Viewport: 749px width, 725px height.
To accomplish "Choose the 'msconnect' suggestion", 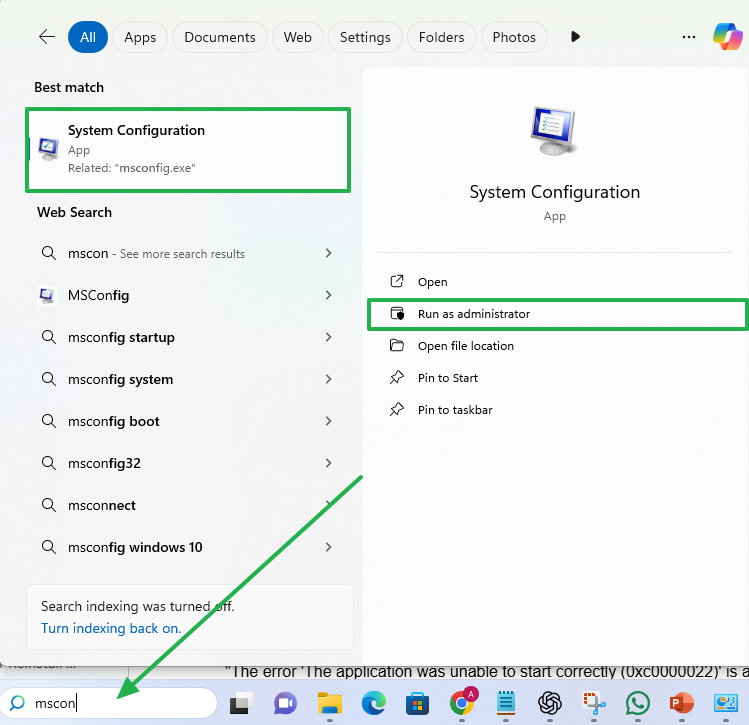I will point(188,505).
